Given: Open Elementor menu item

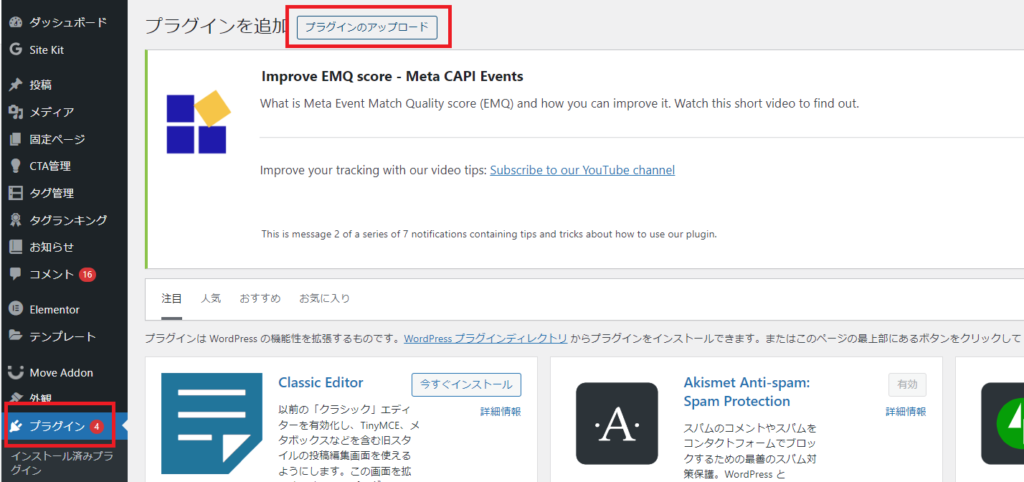Looking at the screenshot, I should click(54, 310).
